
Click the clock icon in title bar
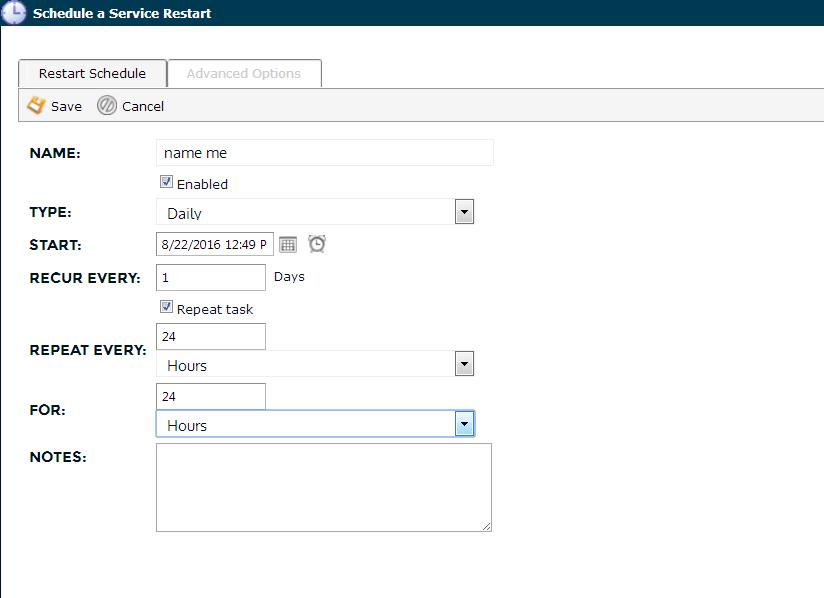pyautogui.click(x=14, y=13)
